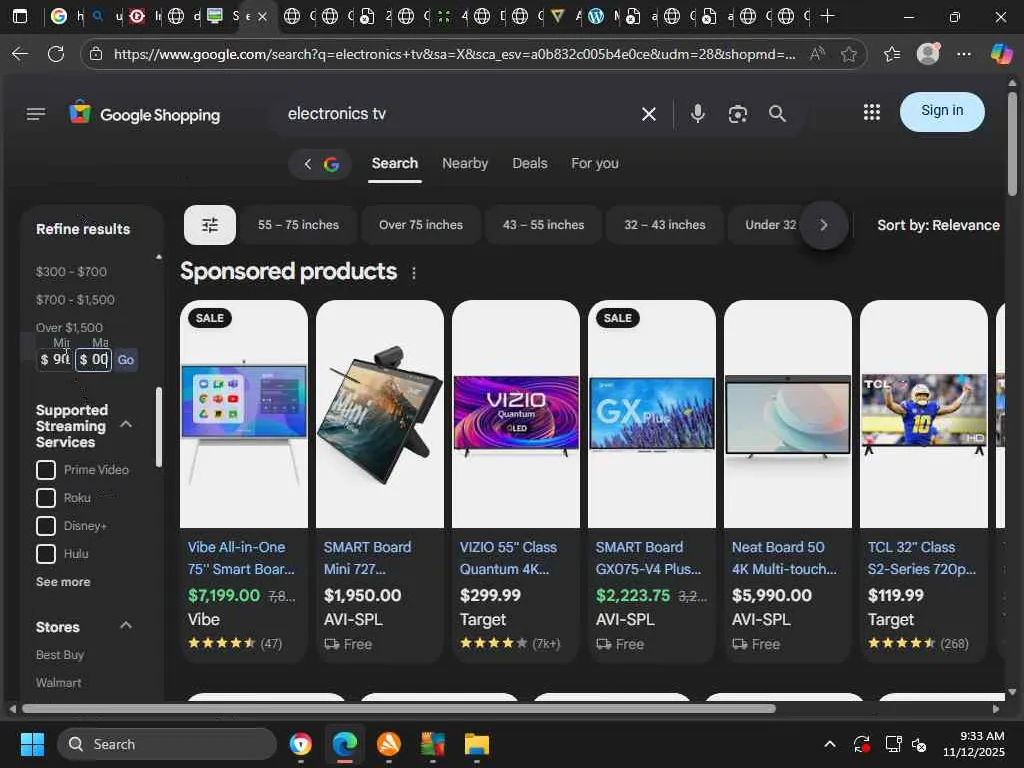Image resolution: width=1024 pixels, height=768 pixels.
Task: Open Vibe All-in-One 75" Smart Board thumbnail
Action: pos(244,414)
